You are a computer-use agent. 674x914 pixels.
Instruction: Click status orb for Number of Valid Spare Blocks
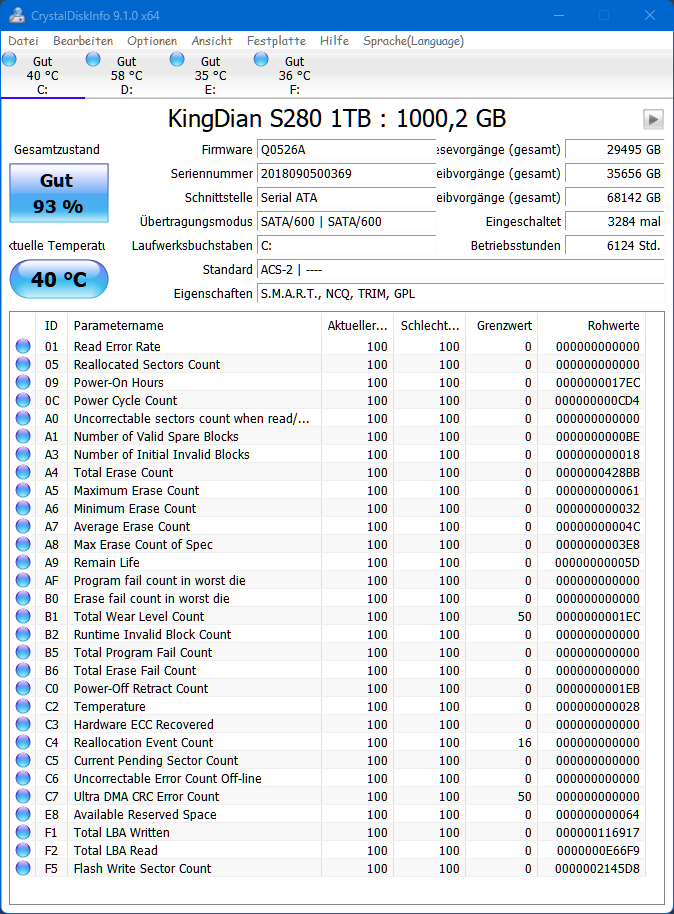[23, 437]
